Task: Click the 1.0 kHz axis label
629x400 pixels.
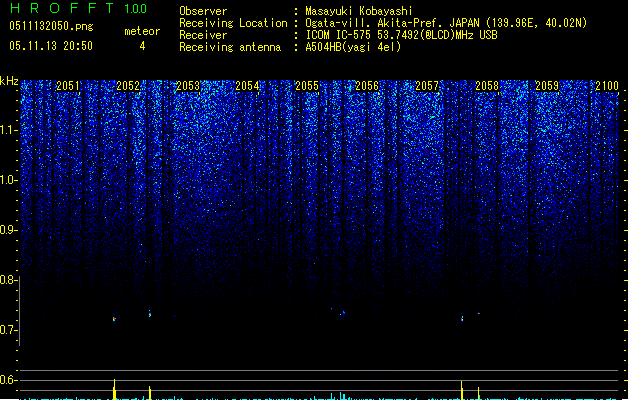Action: click(x=8, y=180)
